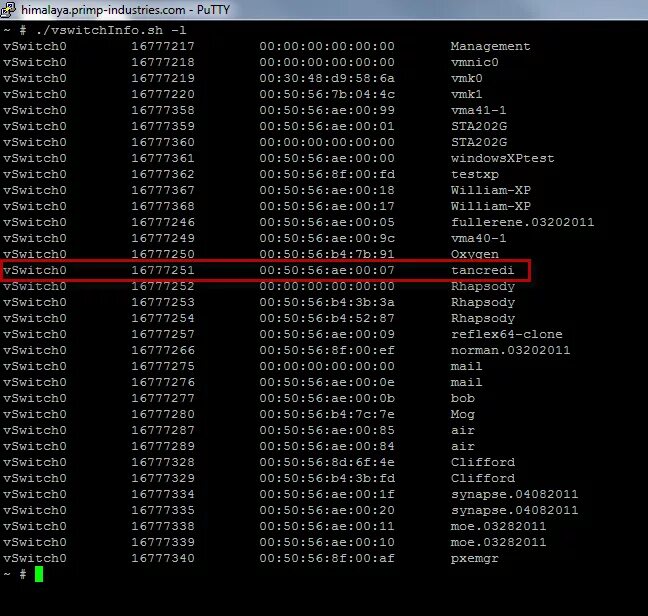
Task: Click MAC address 00:50:56:ae:00:84
Action: pyautogui.click(x=327, y=447)
